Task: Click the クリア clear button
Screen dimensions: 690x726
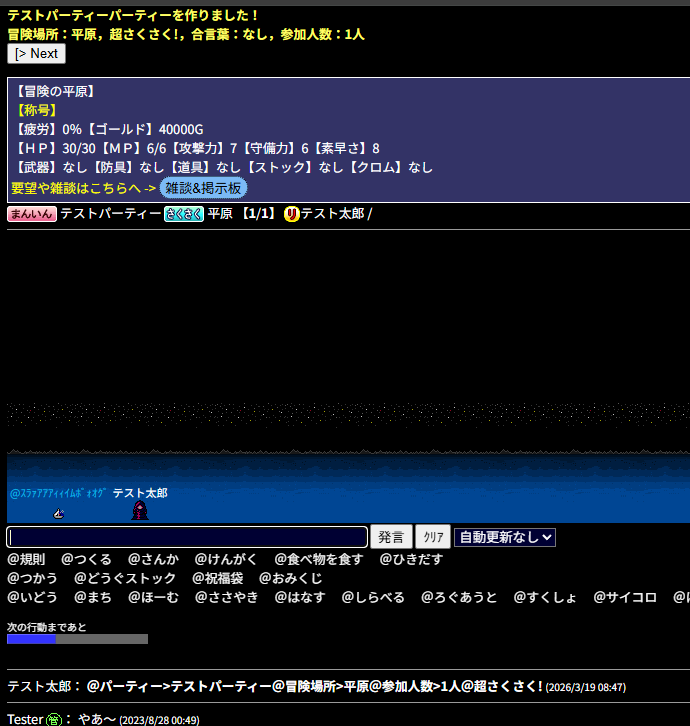Action: click(433, 537)
